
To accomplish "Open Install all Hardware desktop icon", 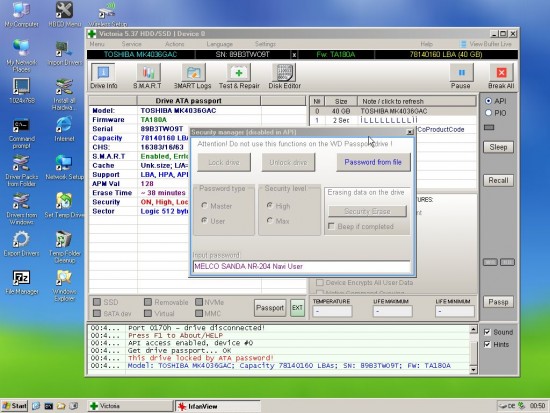I will point(65,94).
